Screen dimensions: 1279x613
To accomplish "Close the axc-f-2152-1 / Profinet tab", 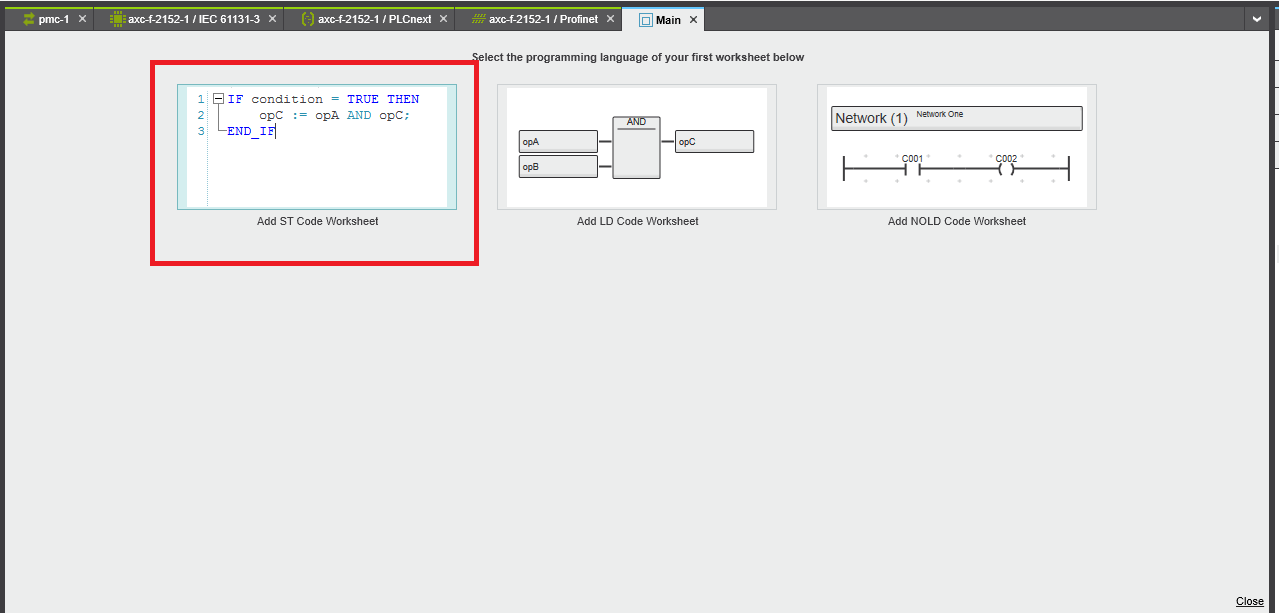I will [x=609, y=19].
